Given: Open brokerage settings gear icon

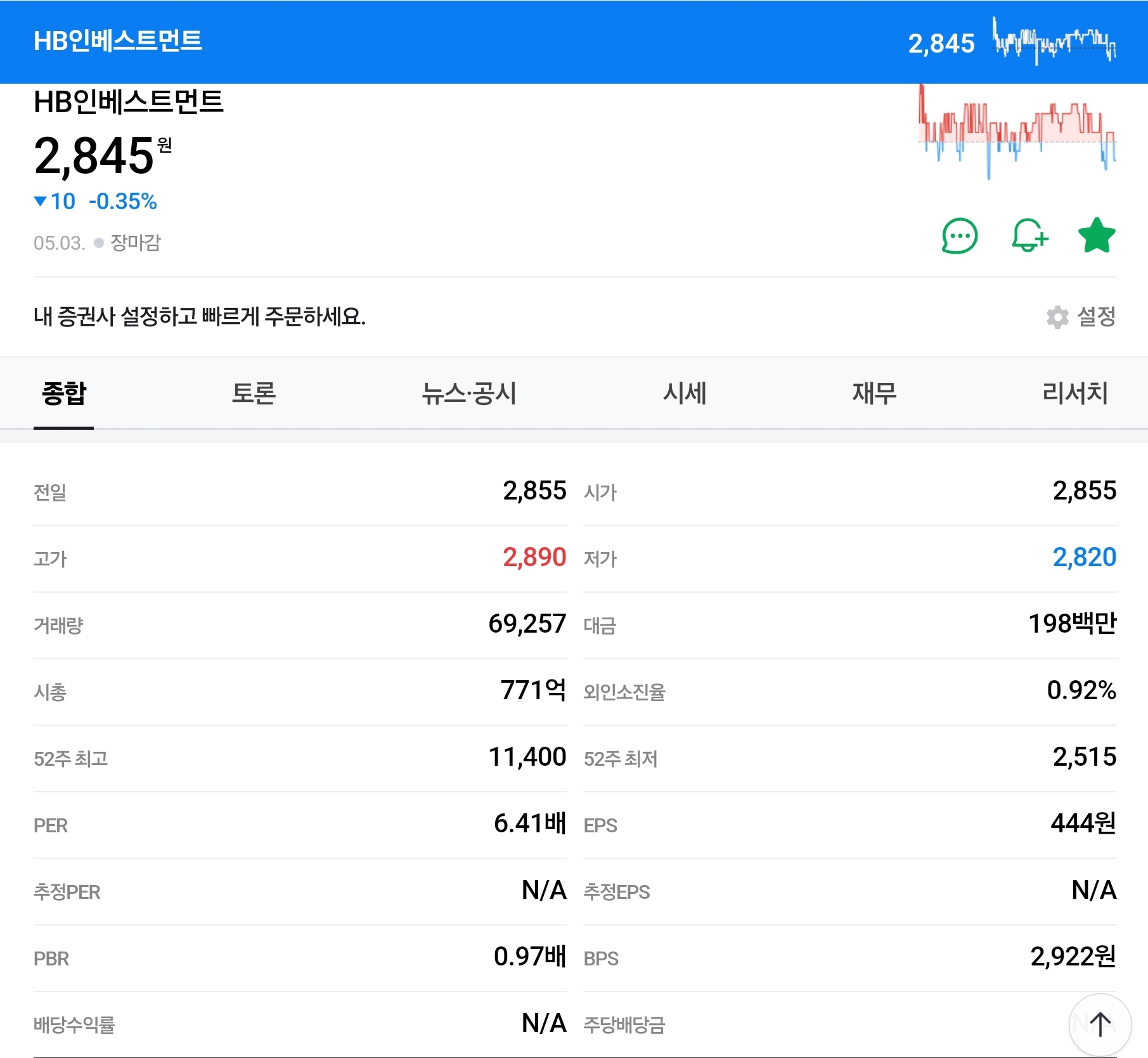Looking at the screenshot, I should 1057,316.
